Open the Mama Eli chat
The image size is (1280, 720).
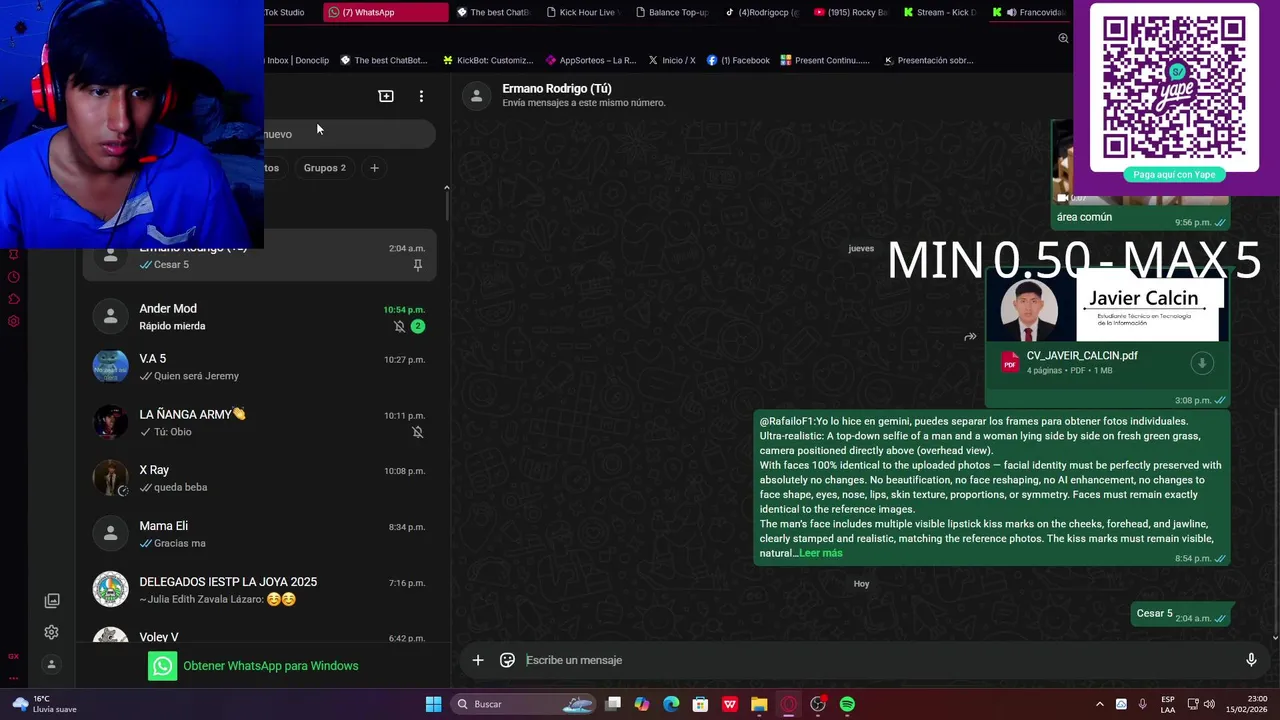(259, 534)
